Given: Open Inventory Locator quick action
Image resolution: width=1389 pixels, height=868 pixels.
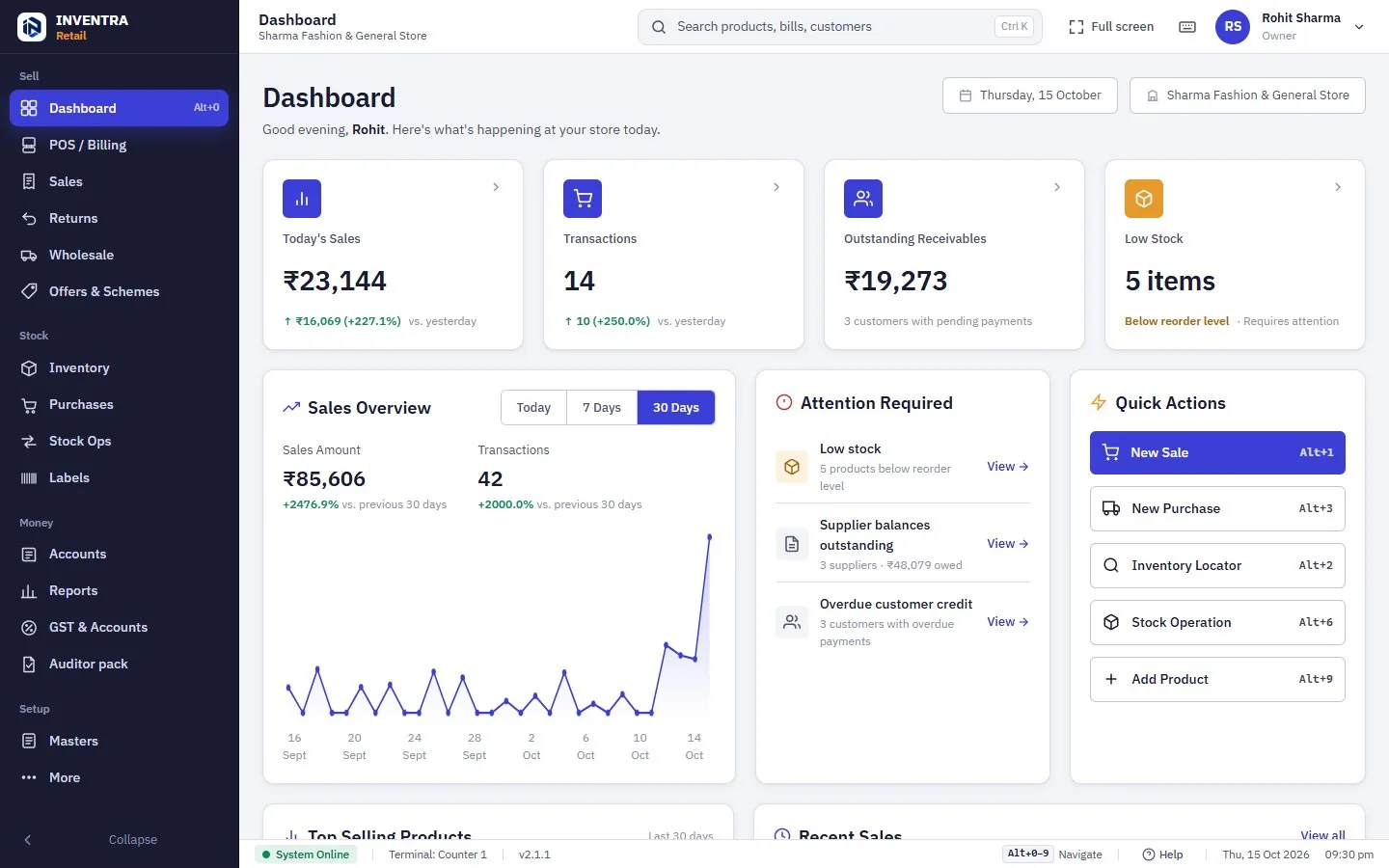Looking at the screenshot, I should point(1217,566).
